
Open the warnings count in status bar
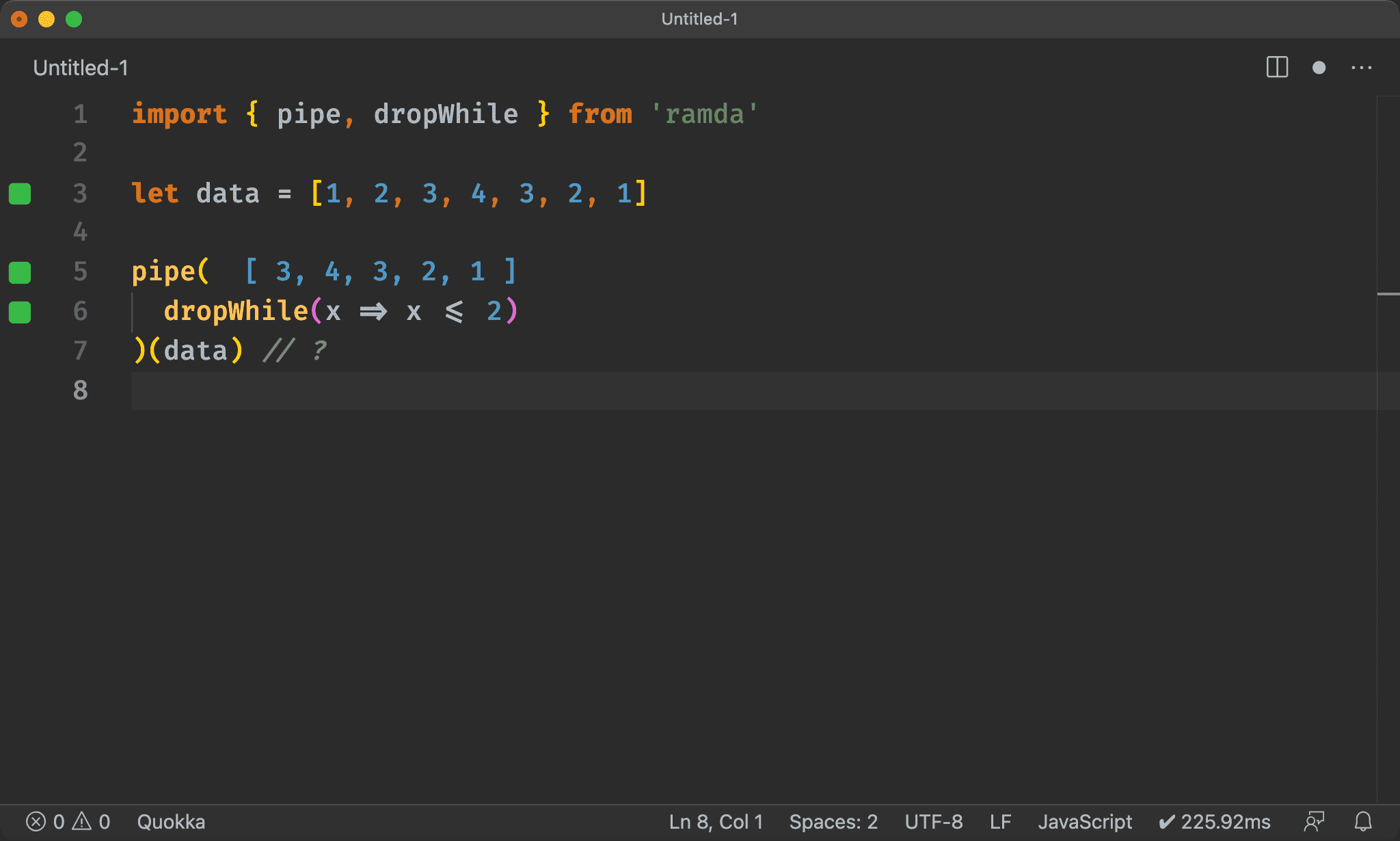pyautogui.click(x=92, y=821)
